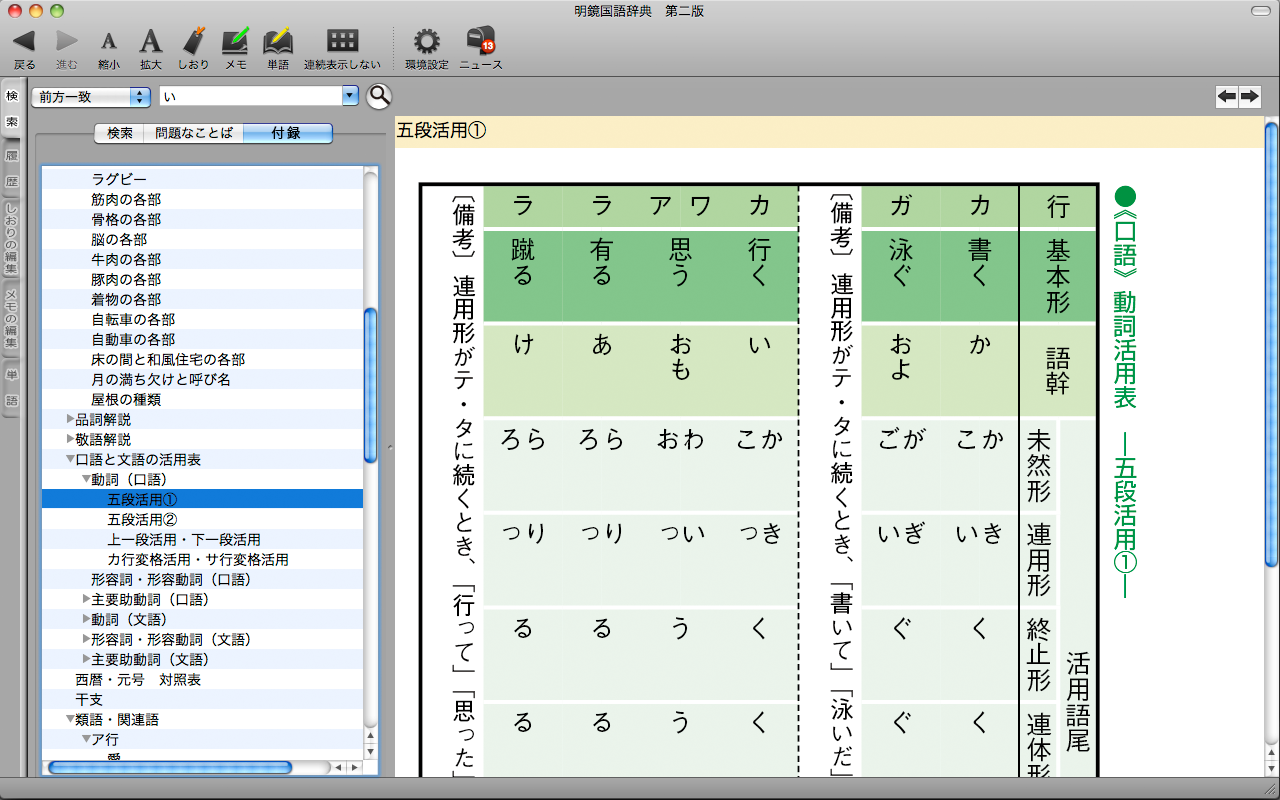Switch to the 検索 tab

[x=120, y=133]
